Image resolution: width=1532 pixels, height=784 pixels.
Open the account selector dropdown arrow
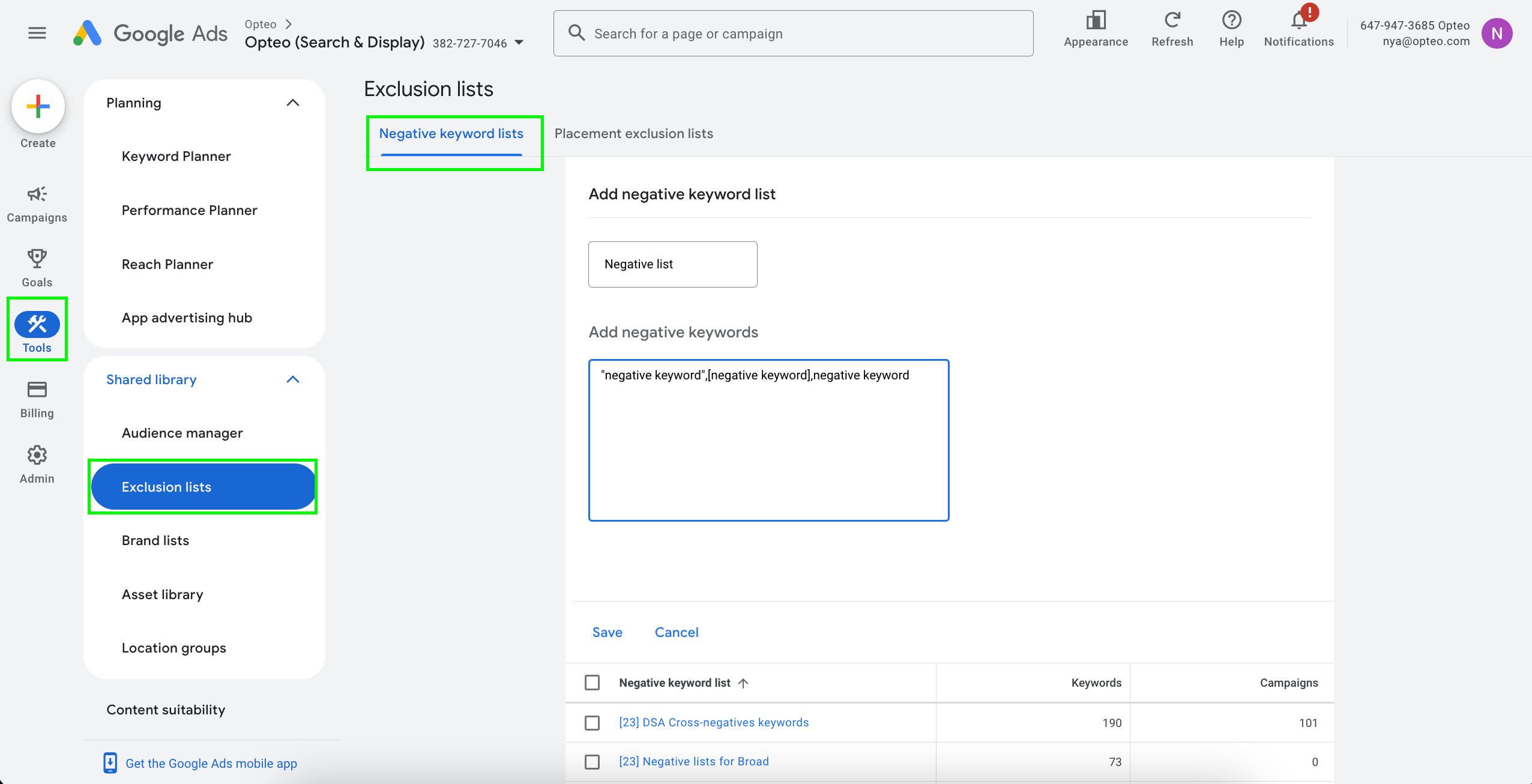pyautogui.click(x=519, y=43)
